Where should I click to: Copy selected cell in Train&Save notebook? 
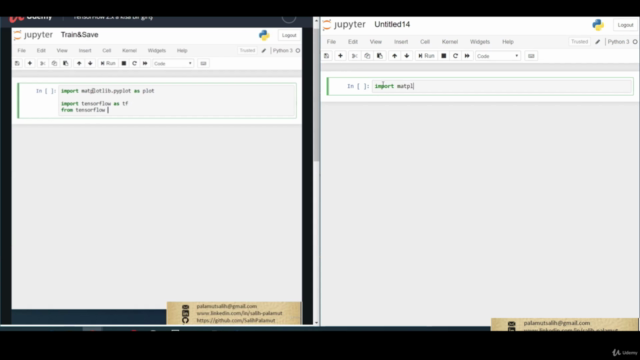(54, 63)
